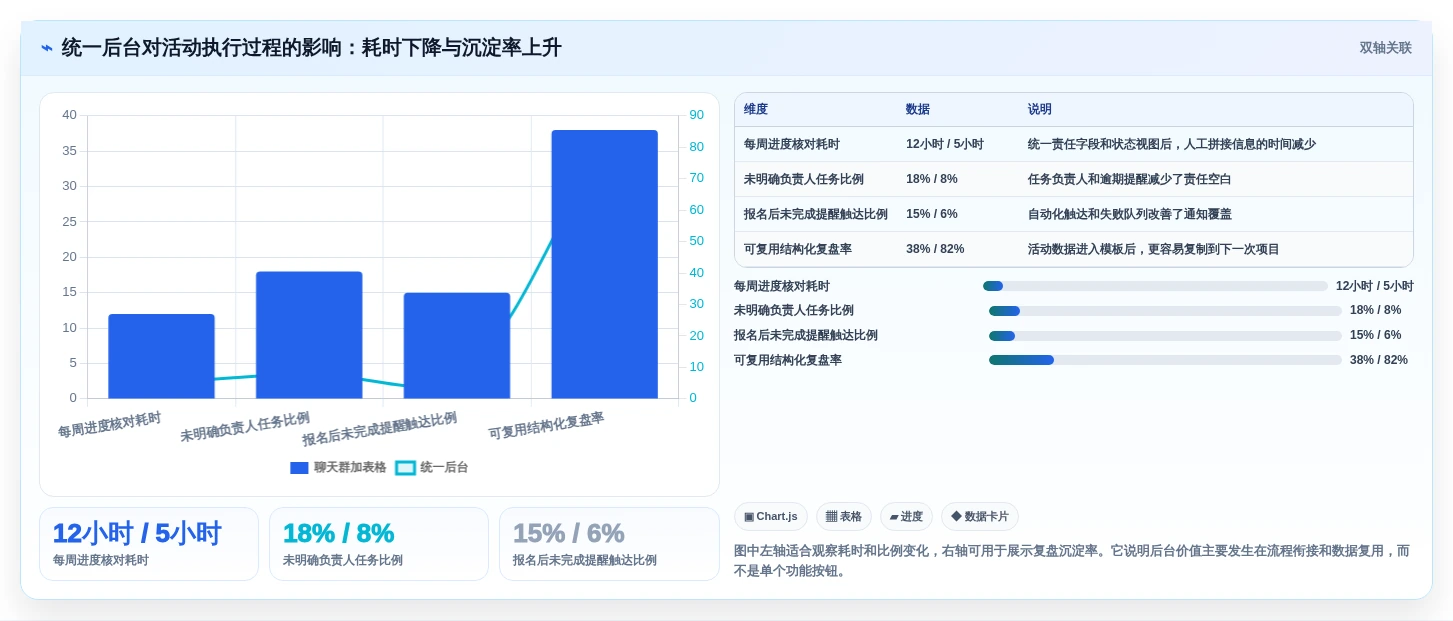Open the 12小时 / 5小时 data card

149,544
